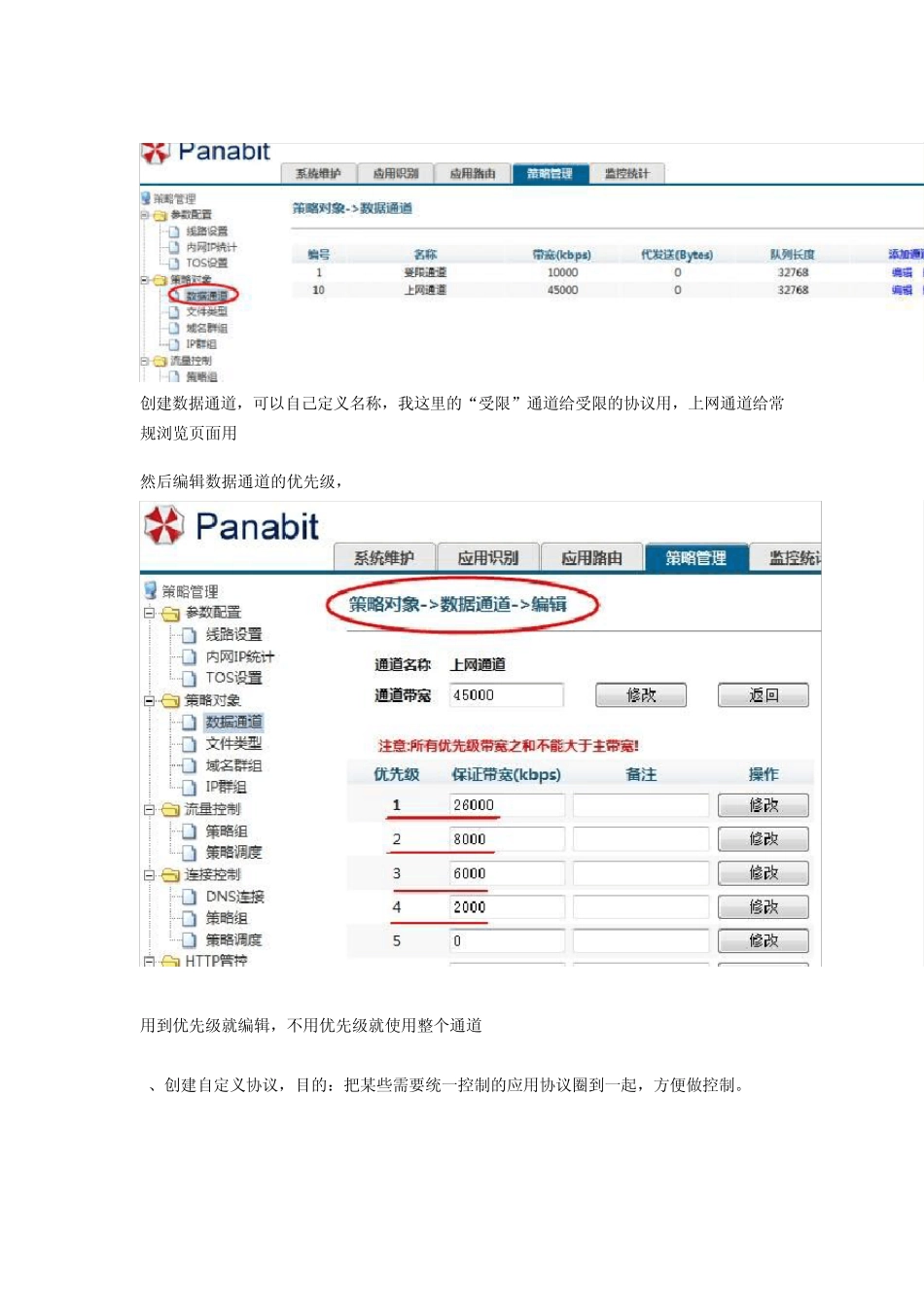Click the 受限通道 name cell in channel table

pyautogui.click(x=425, y=273)
